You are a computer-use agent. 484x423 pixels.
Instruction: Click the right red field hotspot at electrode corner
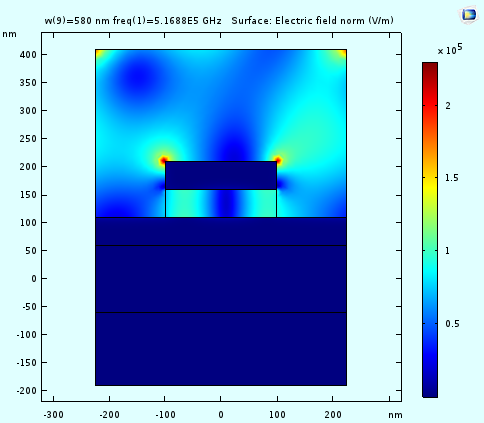(x=278, y=161)
